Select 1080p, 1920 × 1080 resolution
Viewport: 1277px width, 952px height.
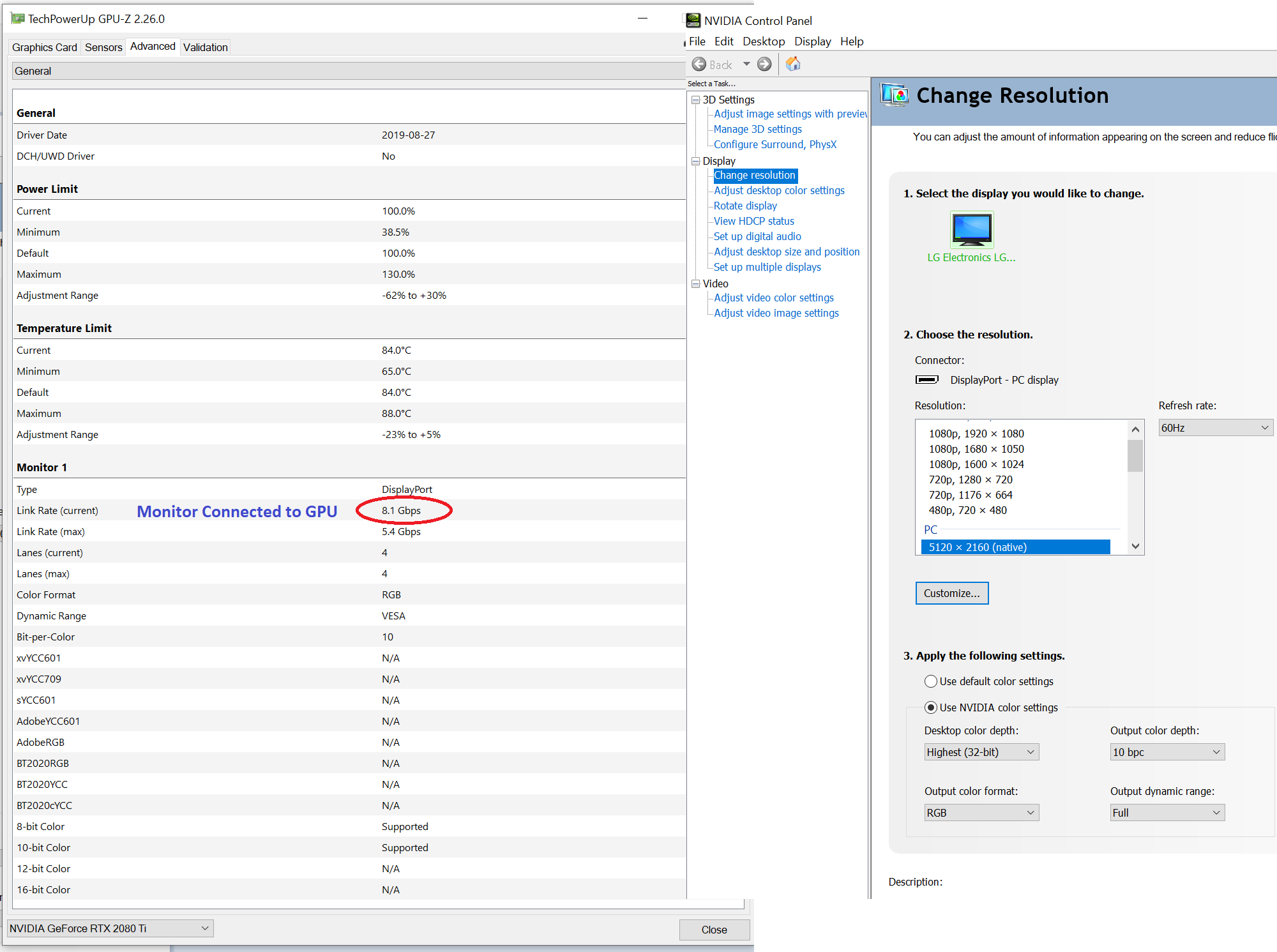(976, 434)
